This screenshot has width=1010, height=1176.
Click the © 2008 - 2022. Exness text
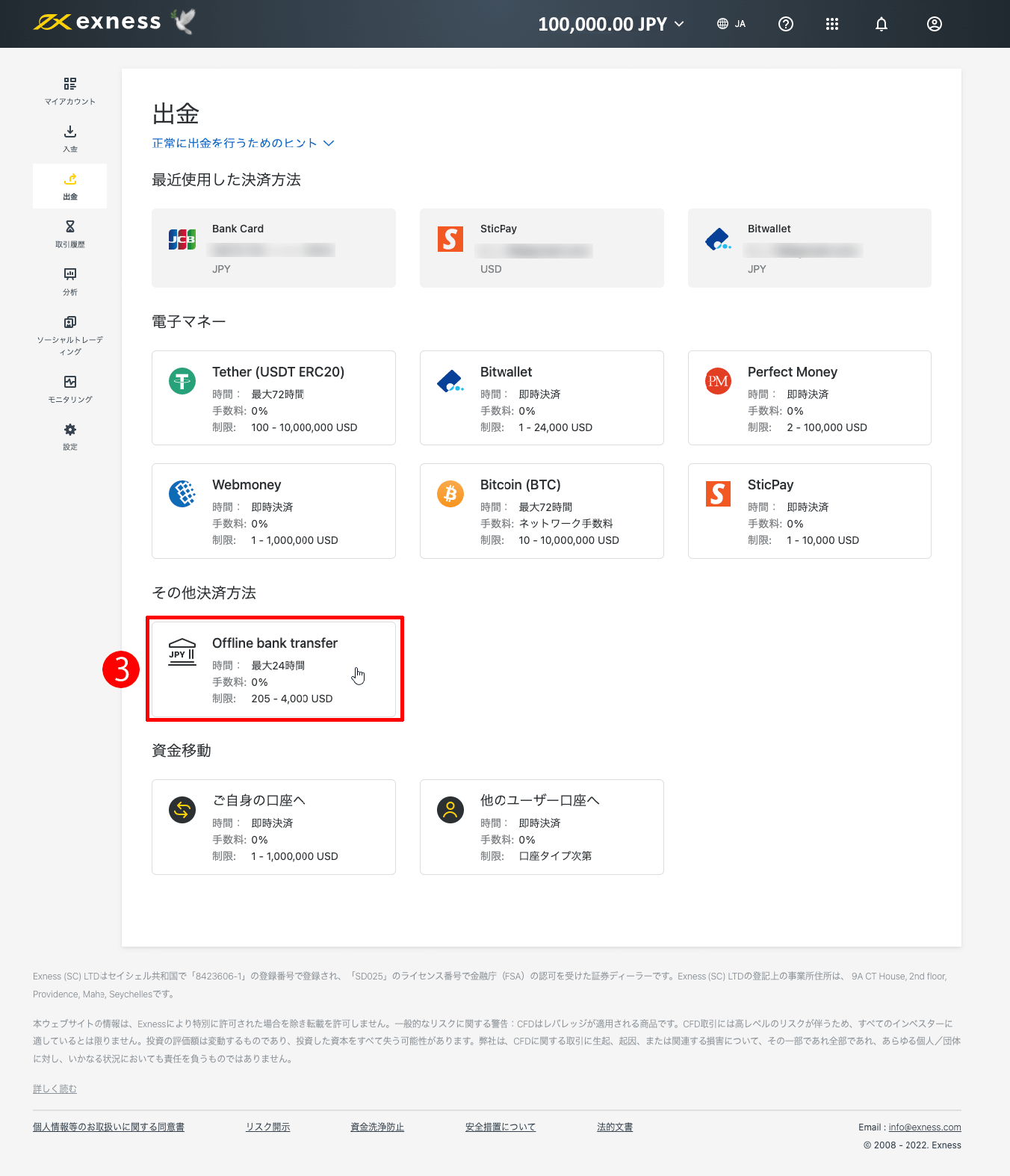pyautogui.click(x=912, y=1145)
